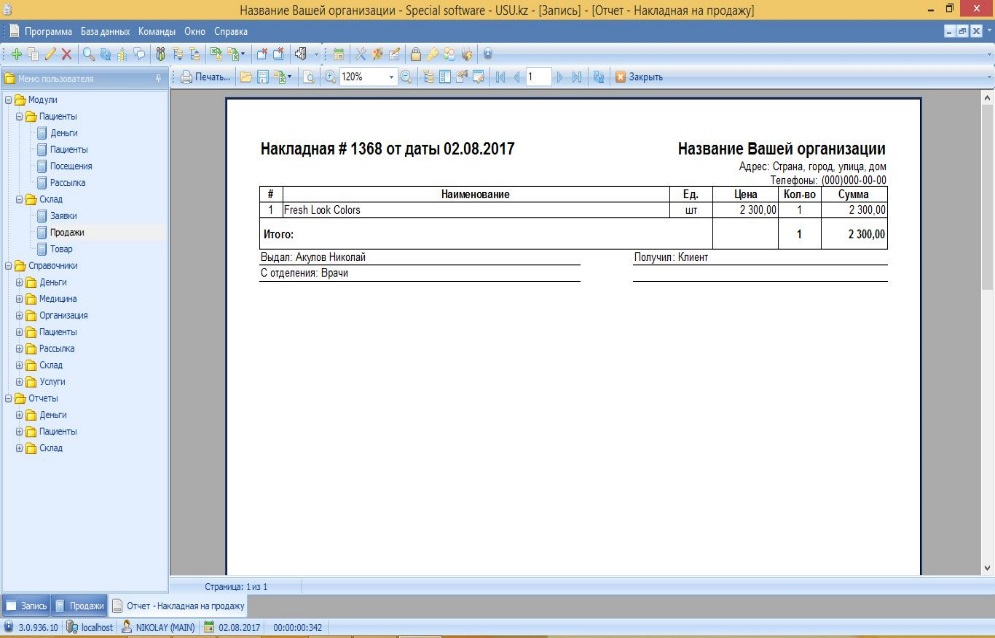
Task: Click the Fresh Look Colors table cell
Action: 476,210
